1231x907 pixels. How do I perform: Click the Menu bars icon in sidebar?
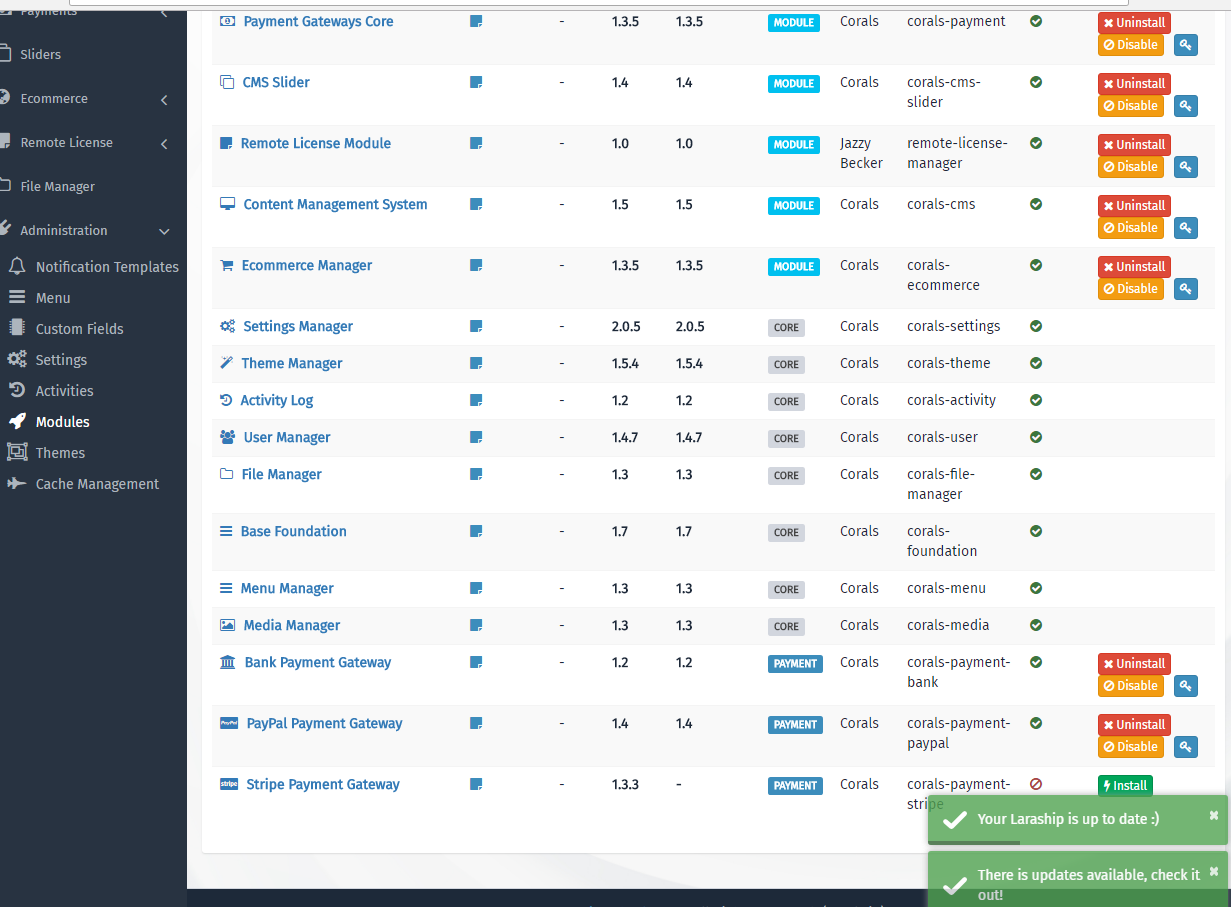(17, 298)
